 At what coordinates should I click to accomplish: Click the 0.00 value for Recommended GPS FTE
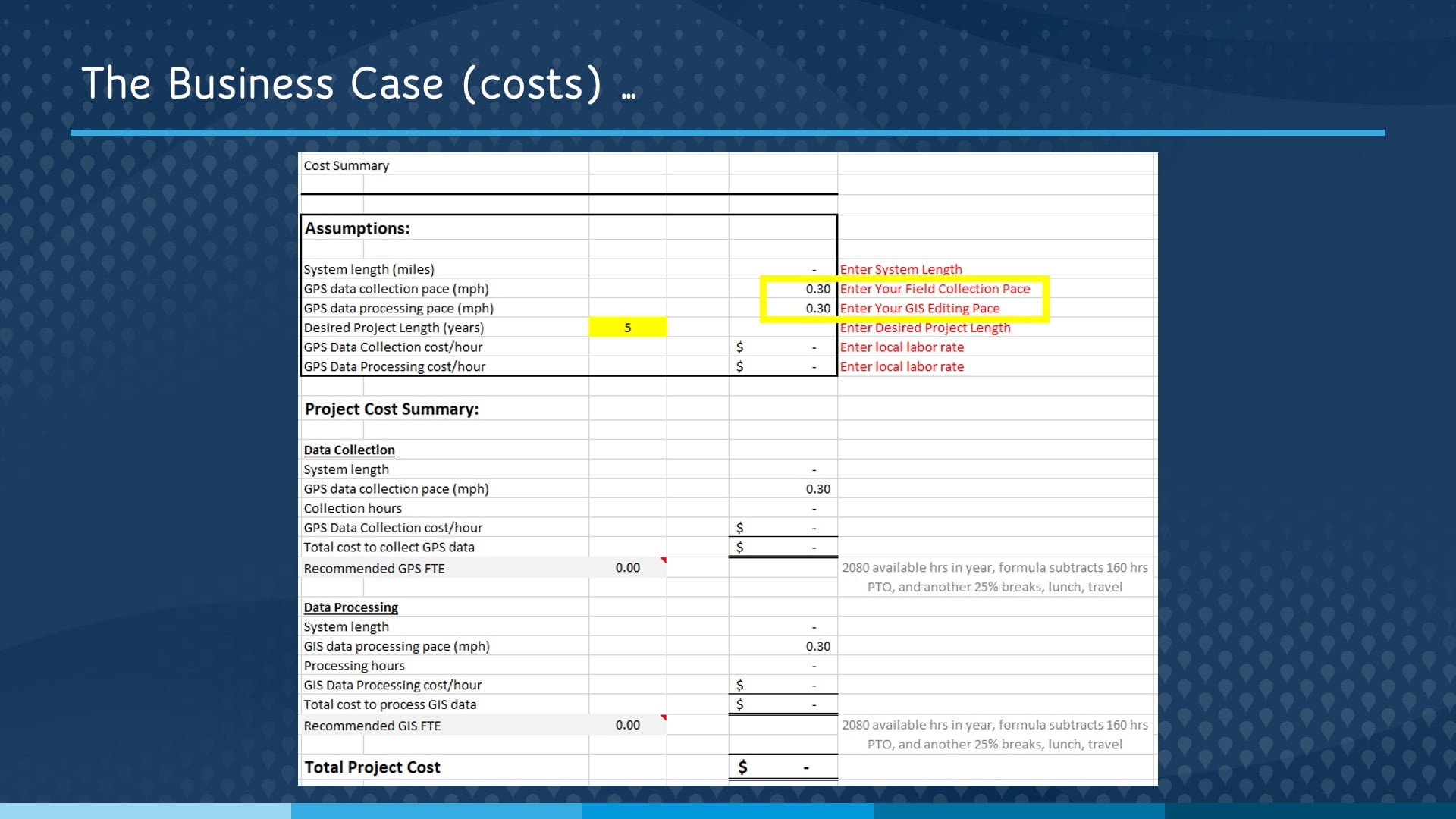(x=628, y=567)
